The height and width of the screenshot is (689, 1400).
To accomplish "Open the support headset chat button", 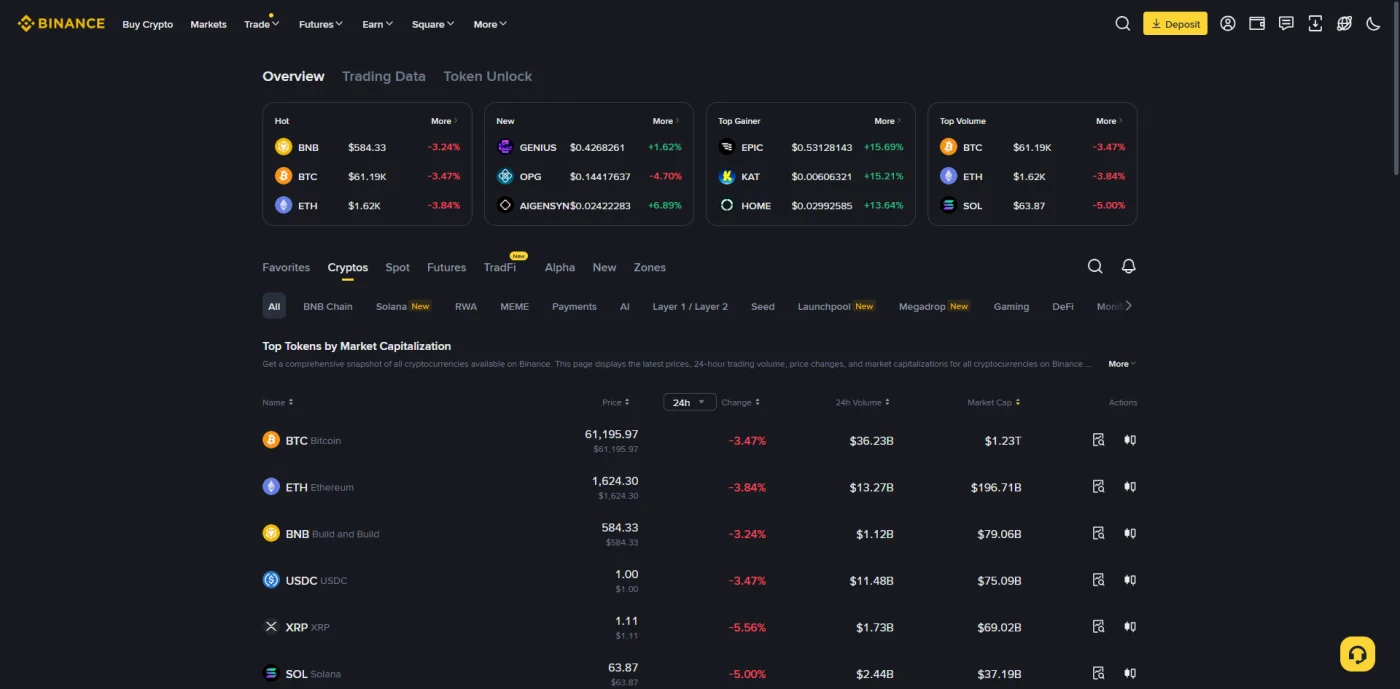I will (x=1357, y=654).
